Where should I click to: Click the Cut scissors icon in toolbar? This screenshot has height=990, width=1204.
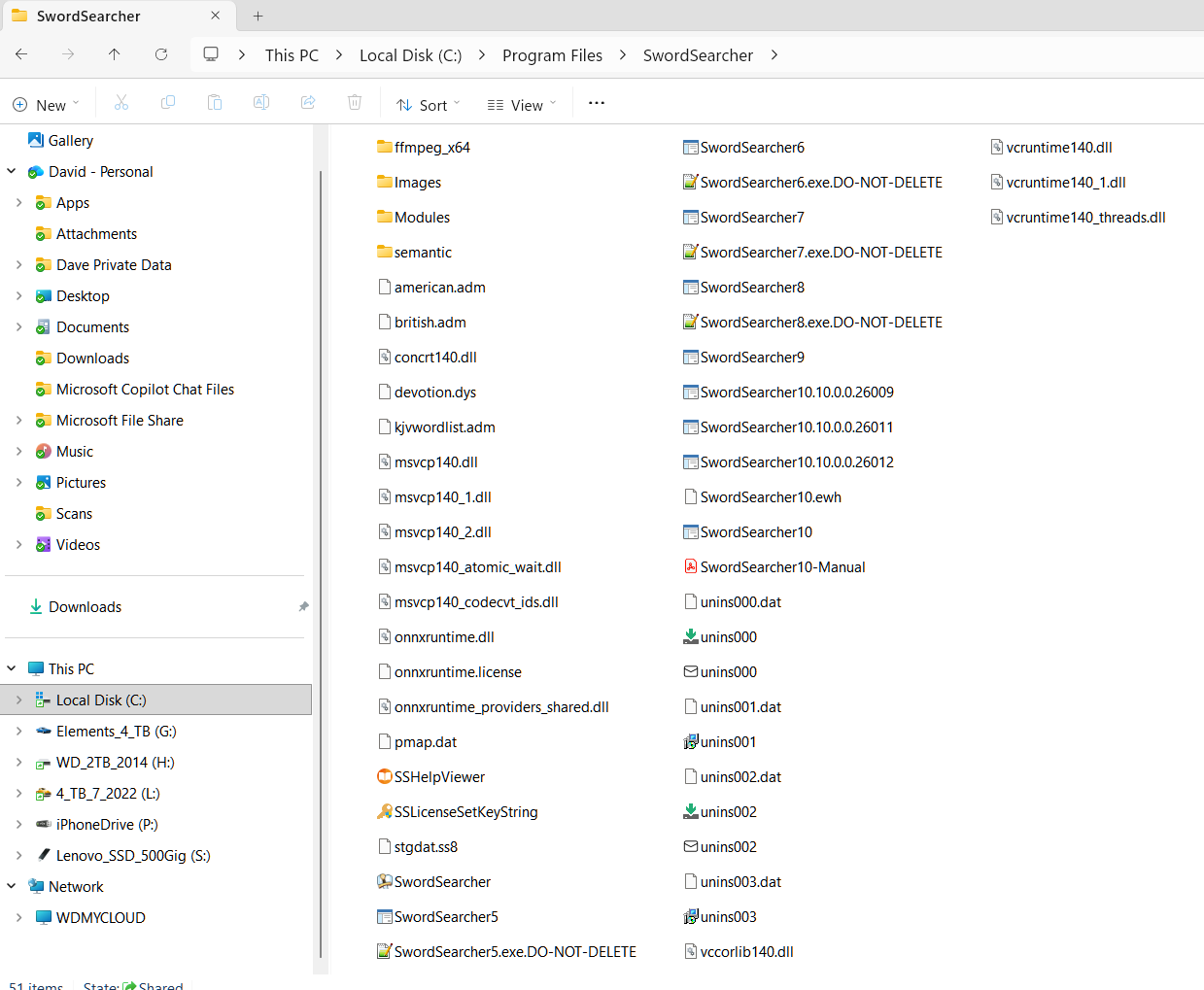tap(121, 103)
